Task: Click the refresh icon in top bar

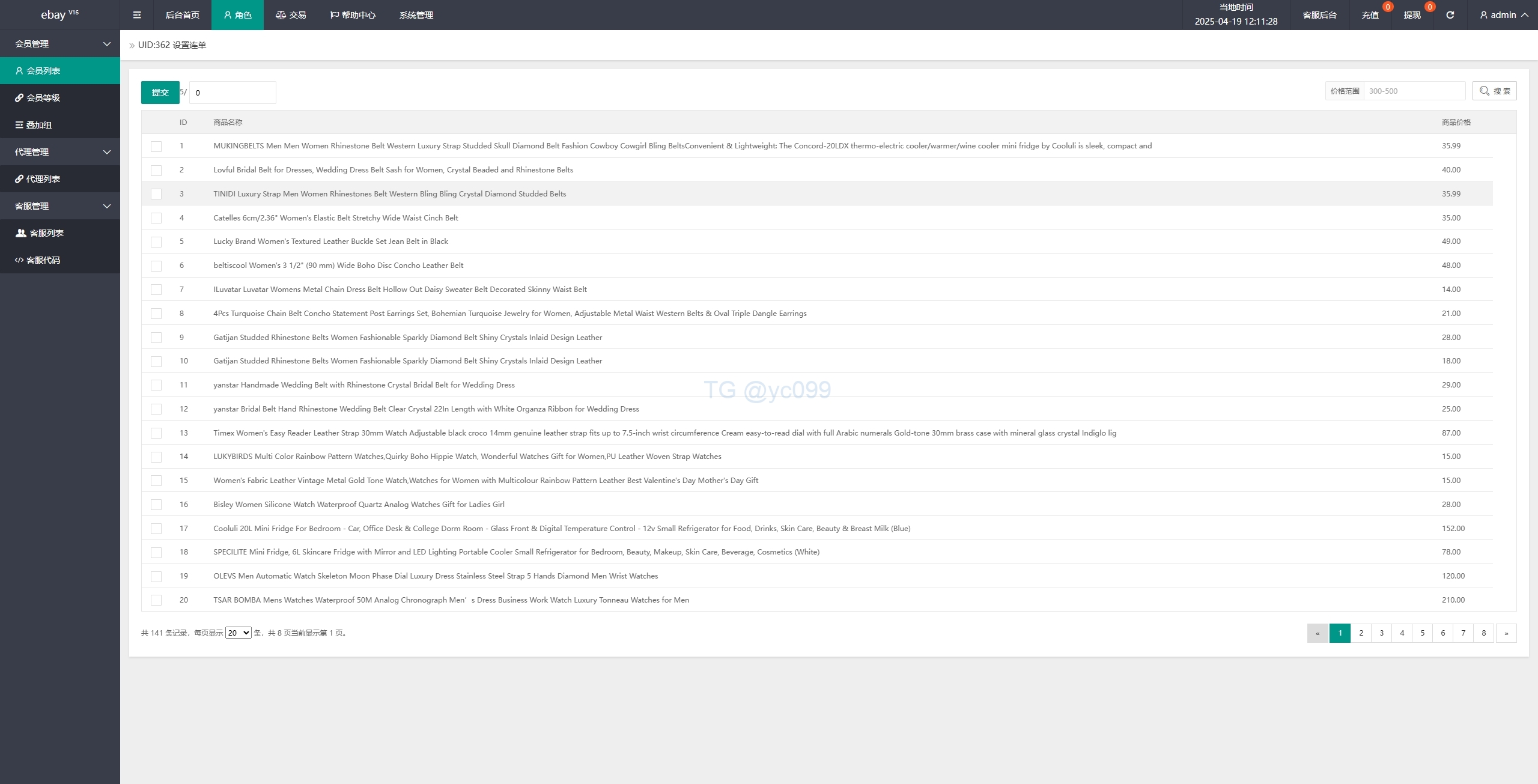Action: (1450, 15)
